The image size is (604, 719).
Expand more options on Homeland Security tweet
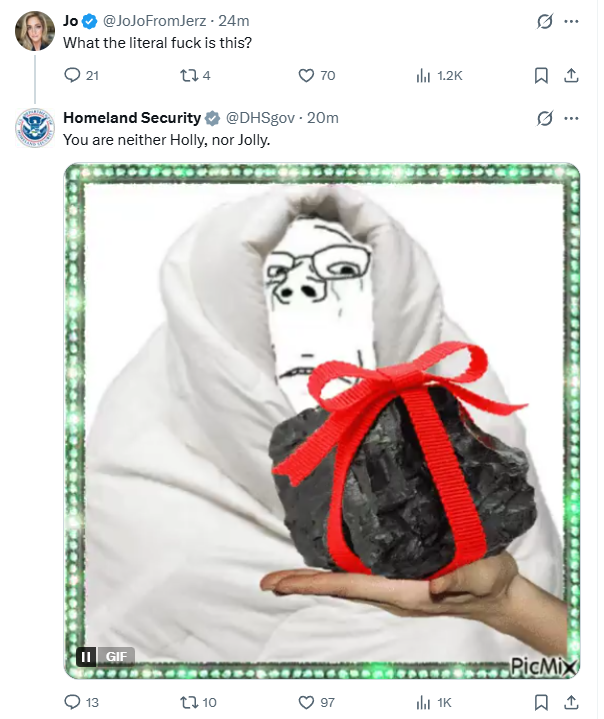tap(571, 118)
